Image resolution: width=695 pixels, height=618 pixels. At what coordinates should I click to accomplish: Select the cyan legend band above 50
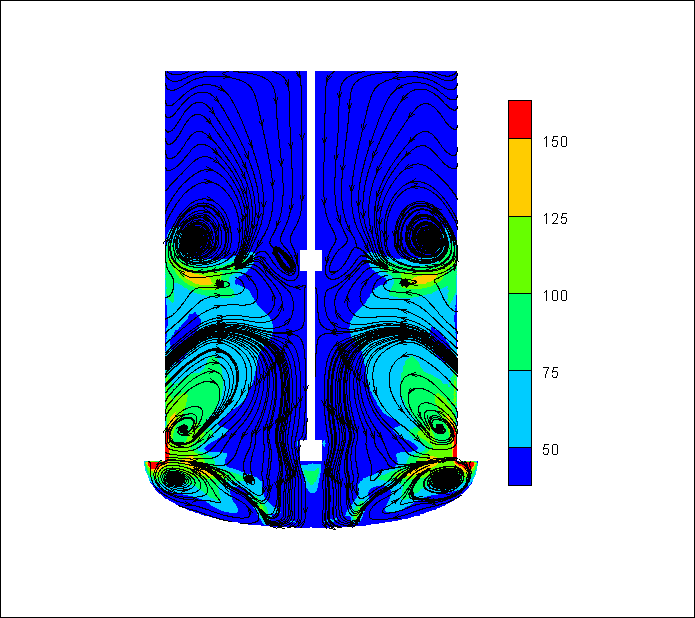coord(519,408)
